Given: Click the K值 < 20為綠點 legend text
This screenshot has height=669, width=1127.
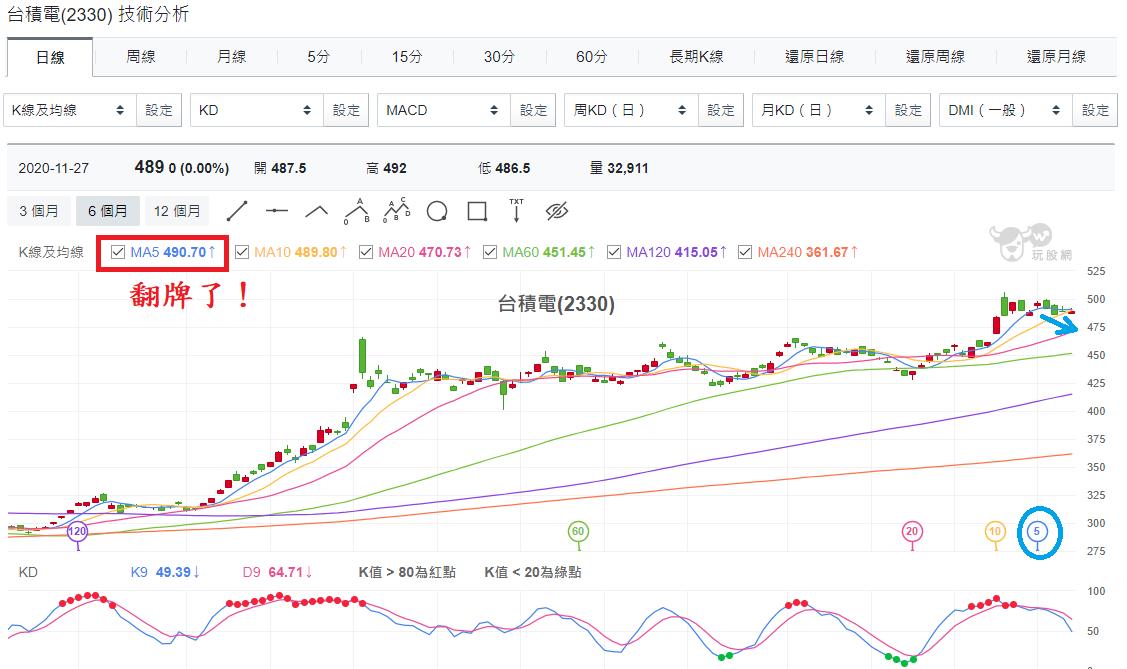Looking at the screenshot, I should point(533,572).
